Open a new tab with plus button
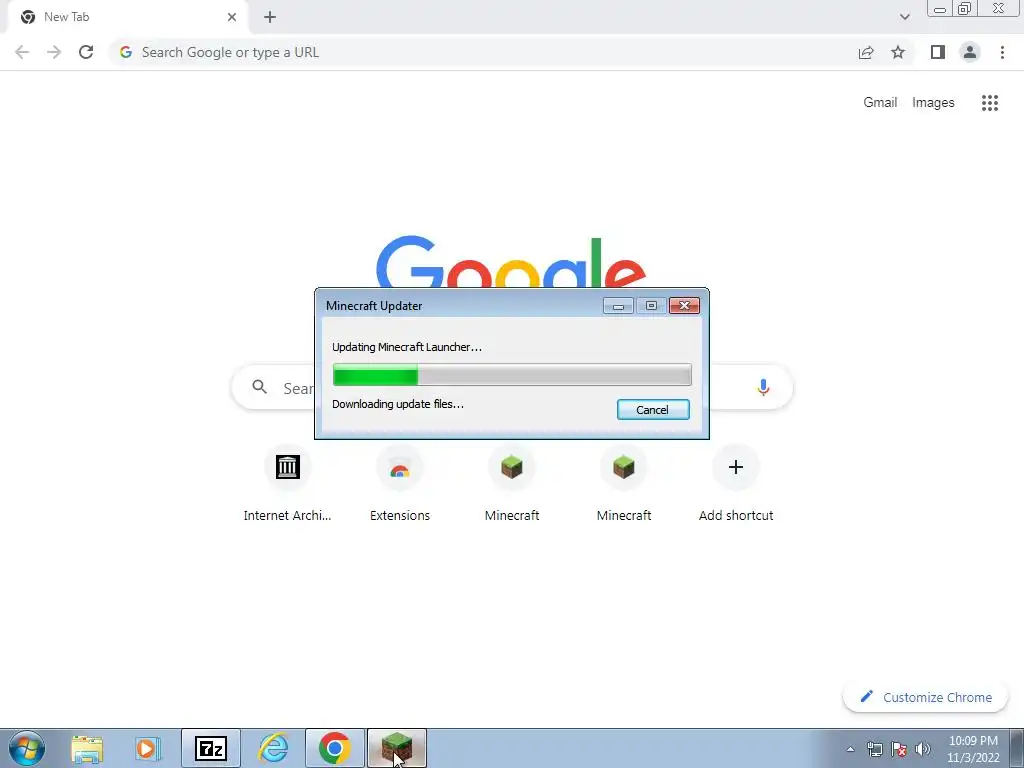Viewport: 1024px width, 768px height. click(270, 17)
